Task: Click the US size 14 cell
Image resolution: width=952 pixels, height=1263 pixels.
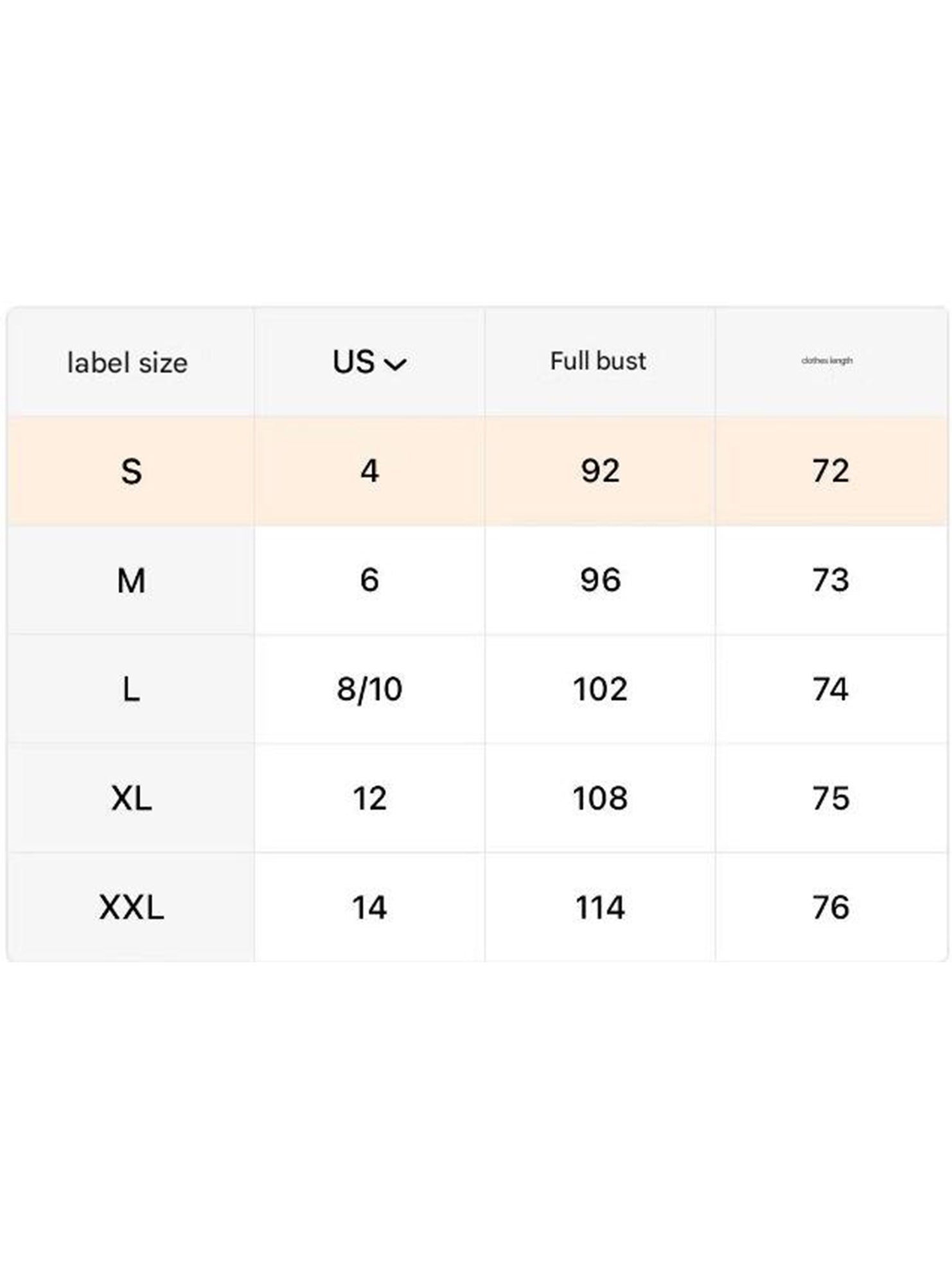Action: (369, 908)
